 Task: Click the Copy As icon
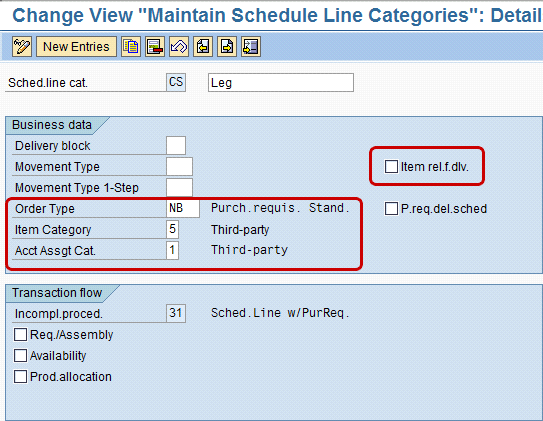pyautogui.click(x=131, y=46)
